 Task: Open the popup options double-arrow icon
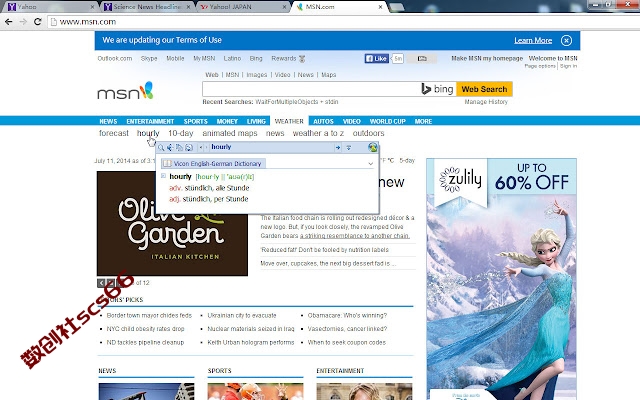[x=349, y=148]
